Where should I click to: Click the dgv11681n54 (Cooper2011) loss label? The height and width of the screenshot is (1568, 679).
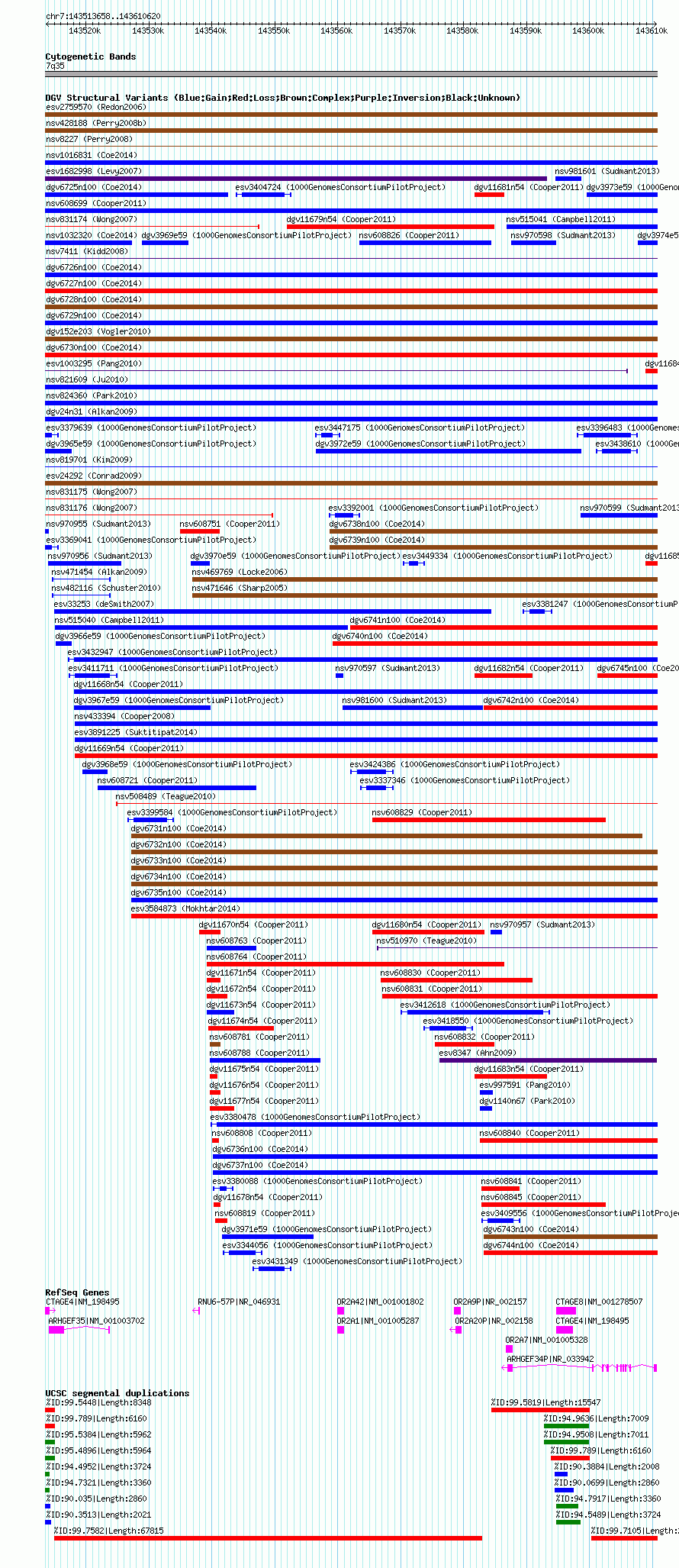coord(529,187)
